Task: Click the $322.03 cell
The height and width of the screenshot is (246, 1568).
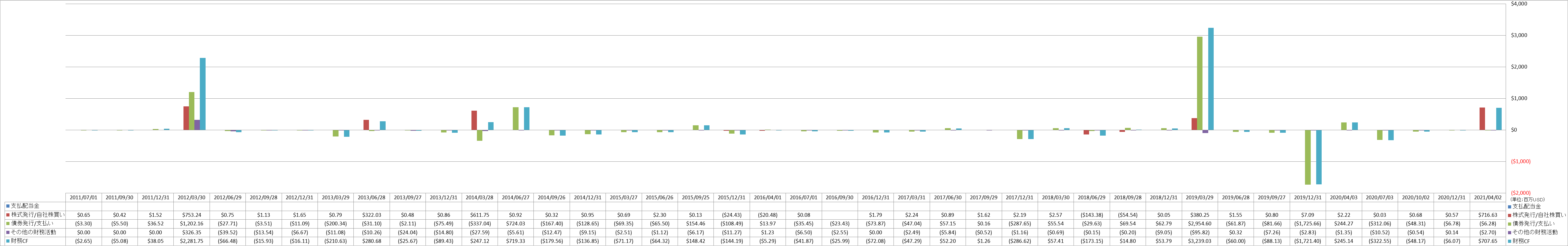Action: tap(371, 215)
